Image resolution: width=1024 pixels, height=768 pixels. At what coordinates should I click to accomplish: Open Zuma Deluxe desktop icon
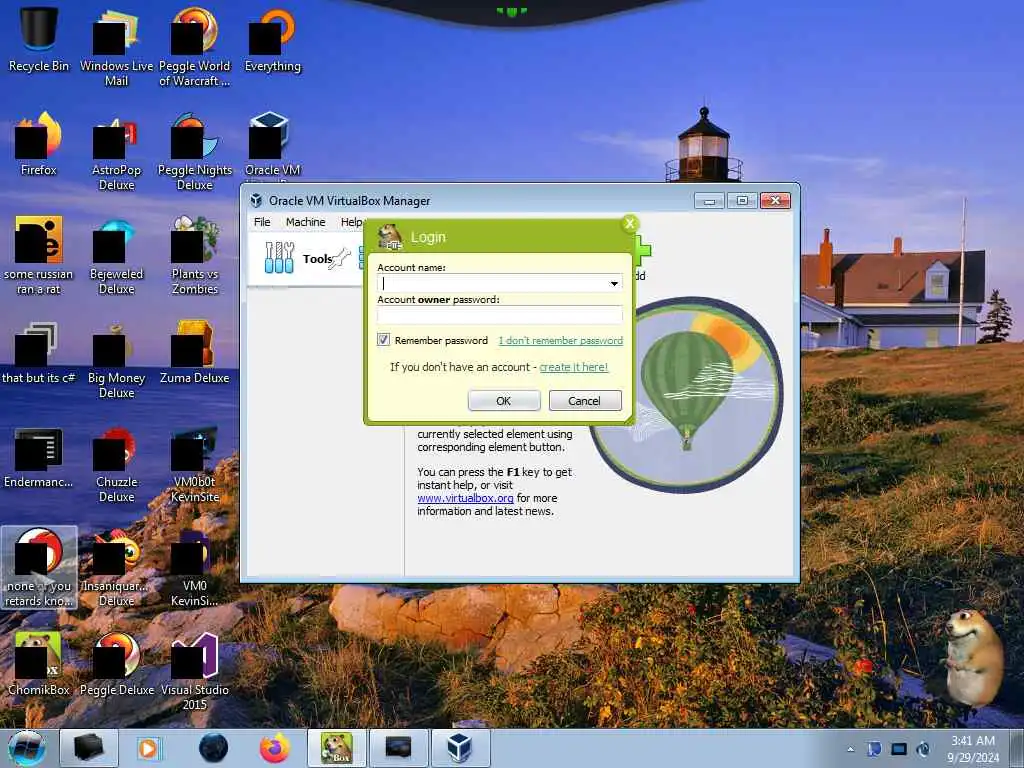pyautogui.click(x=194, y=352)
